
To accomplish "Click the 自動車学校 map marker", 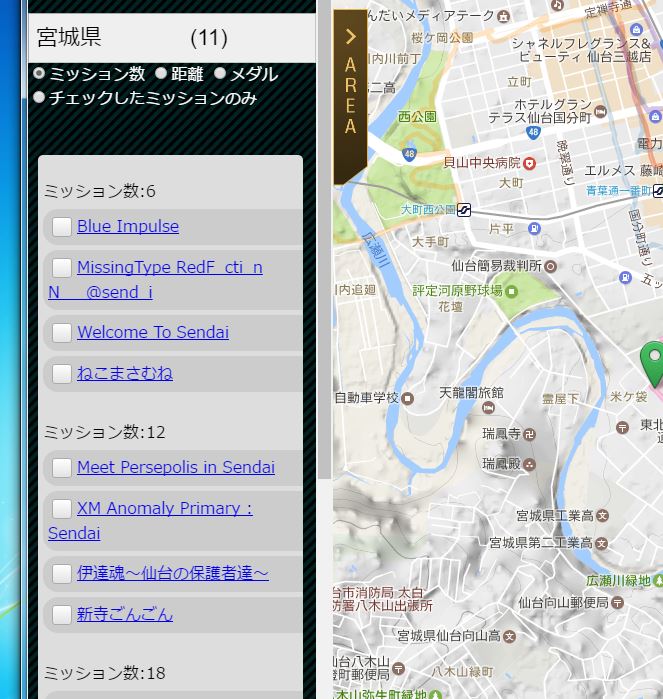I will tap(408, 398).
